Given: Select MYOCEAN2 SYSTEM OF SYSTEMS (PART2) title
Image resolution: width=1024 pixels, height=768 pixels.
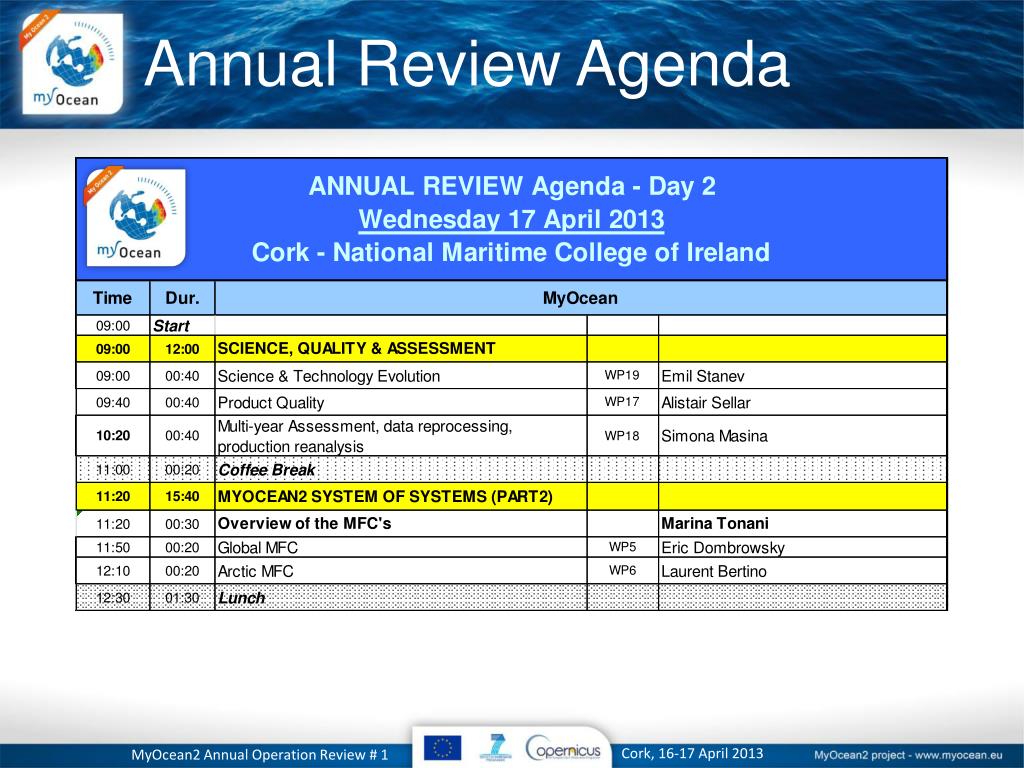Looking at the screenshot, I should pos(385,496).
